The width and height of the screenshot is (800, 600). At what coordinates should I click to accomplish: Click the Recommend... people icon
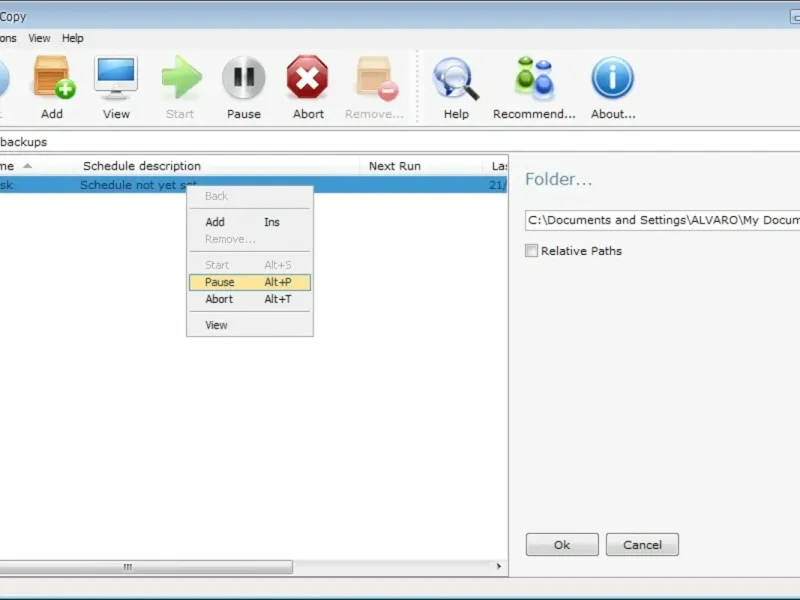point(534,87)
